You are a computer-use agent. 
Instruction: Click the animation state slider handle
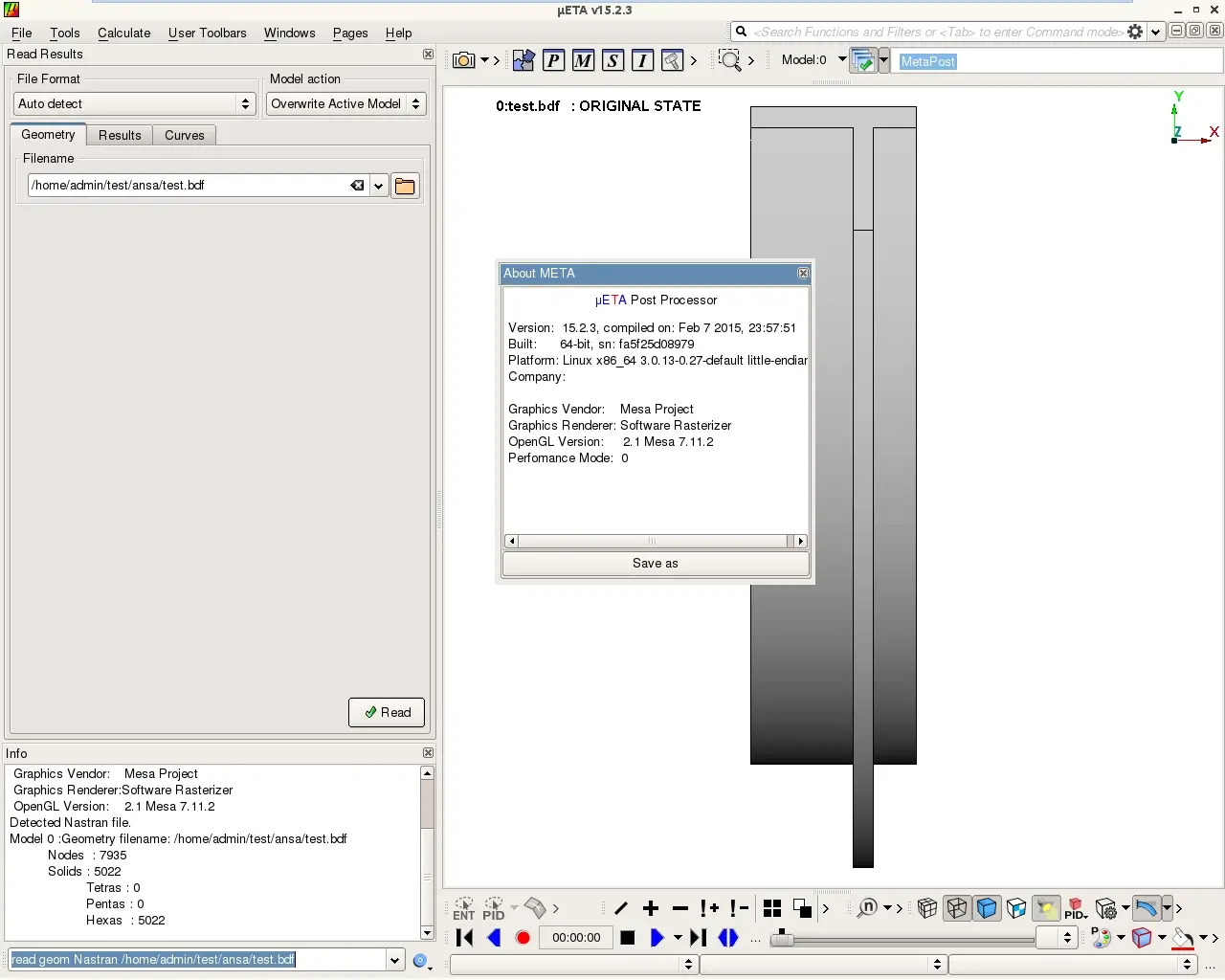(x=782, y=938)
